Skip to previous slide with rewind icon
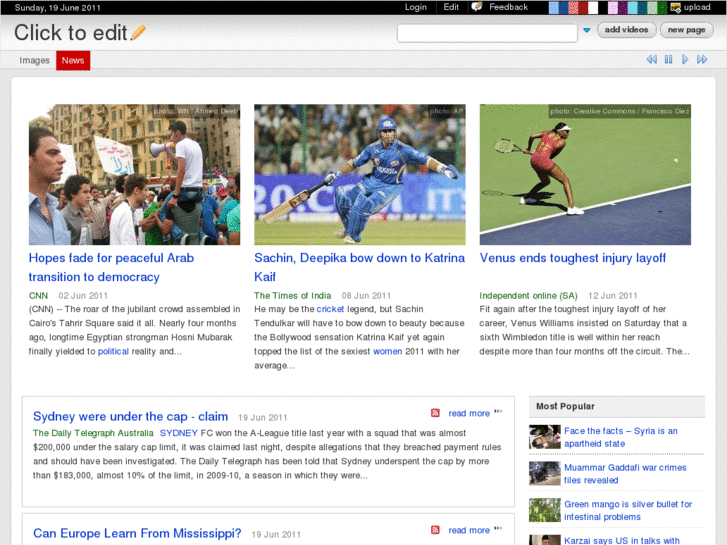The height and width of the screenshot is (545, 727). [x=651, y=59]
